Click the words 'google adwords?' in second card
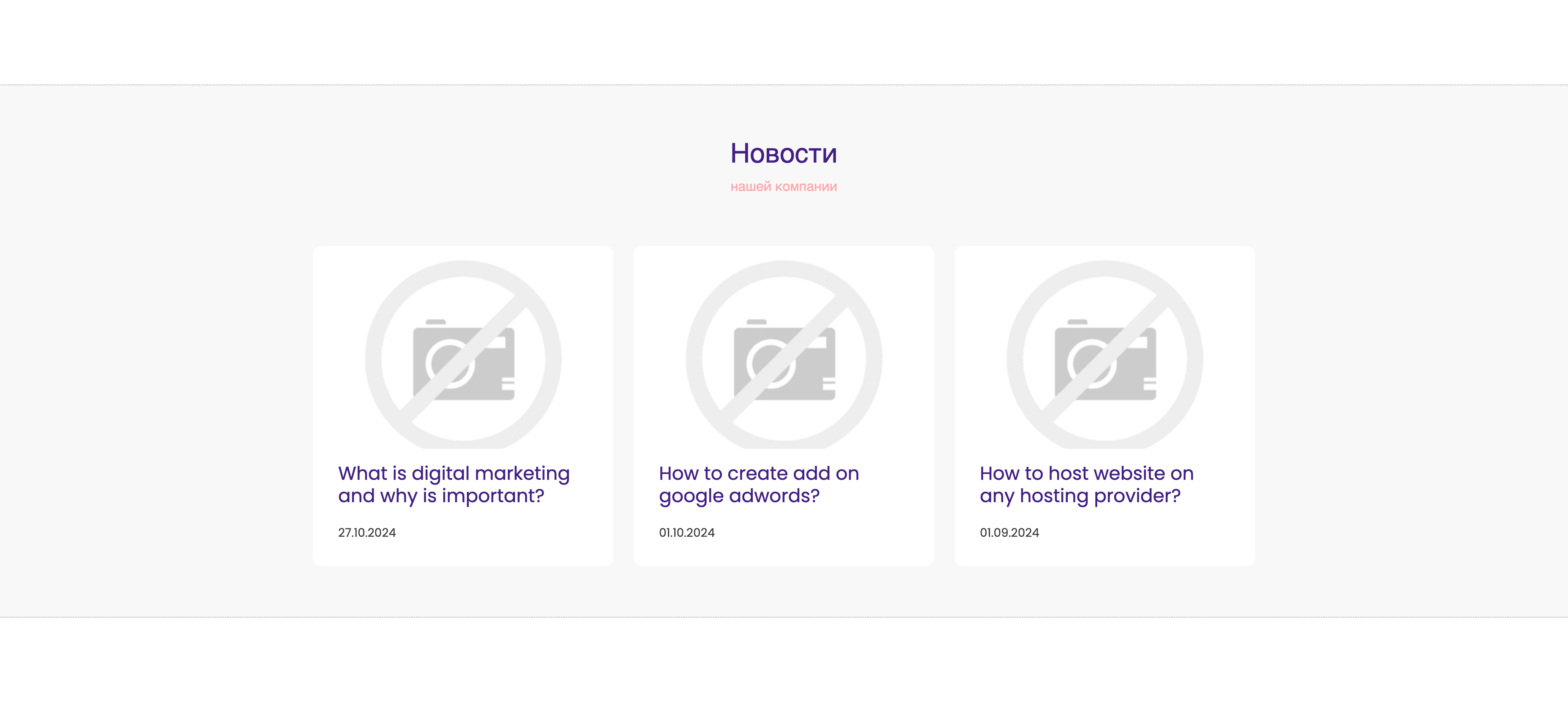1568x702 pixels. (739, 496)
